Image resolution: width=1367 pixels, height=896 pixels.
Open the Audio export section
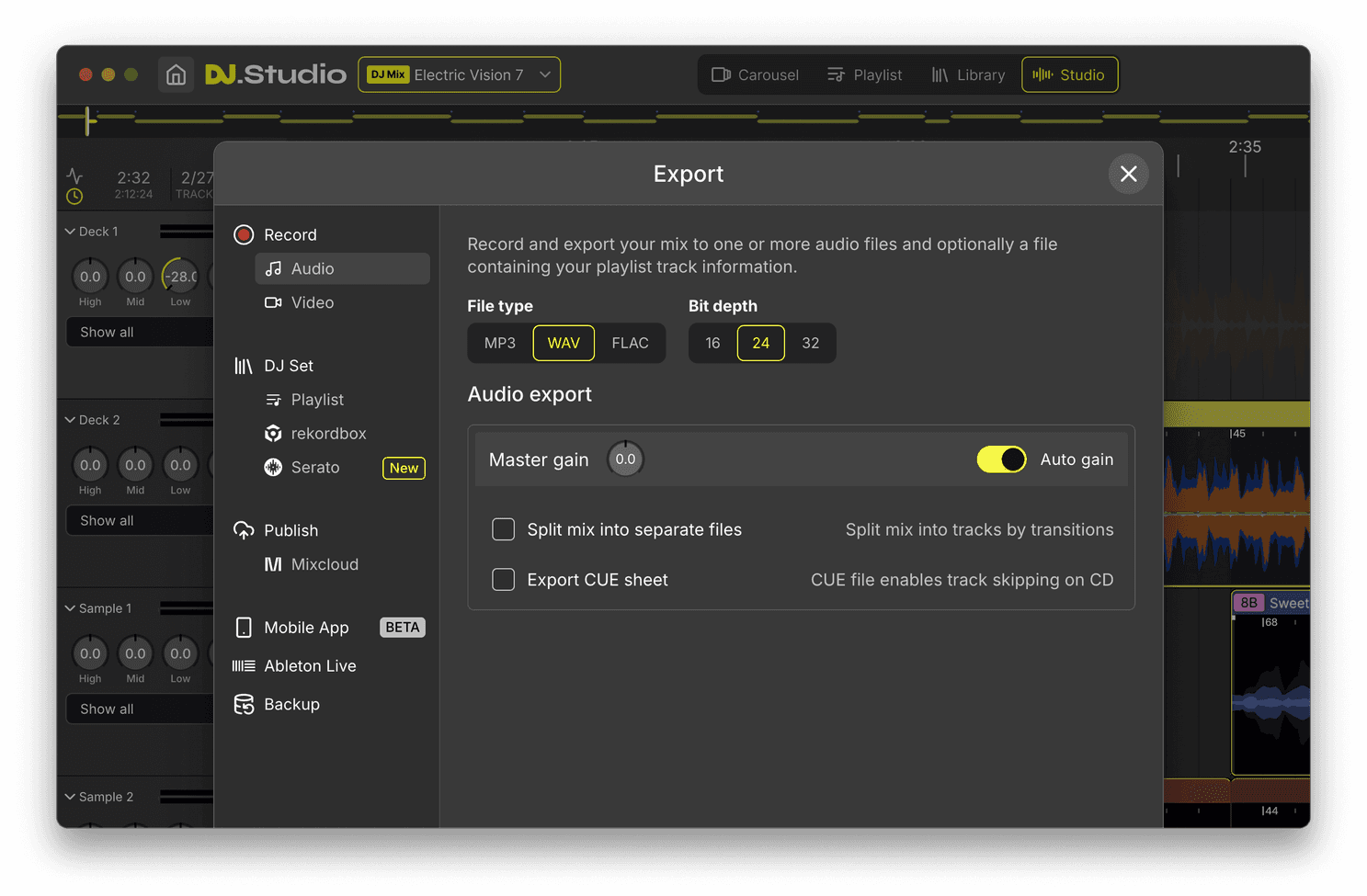(x=342, y=268)
